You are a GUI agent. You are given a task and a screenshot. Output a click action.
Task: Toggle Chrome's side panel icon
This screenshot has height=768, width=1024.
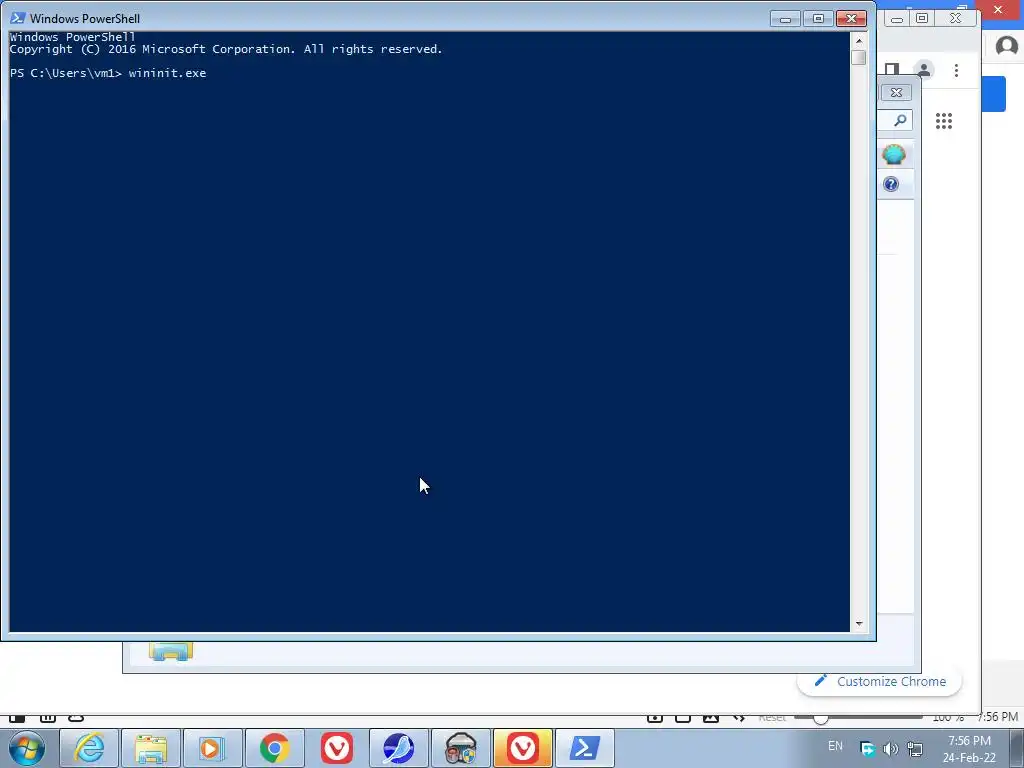pos(891,69)
